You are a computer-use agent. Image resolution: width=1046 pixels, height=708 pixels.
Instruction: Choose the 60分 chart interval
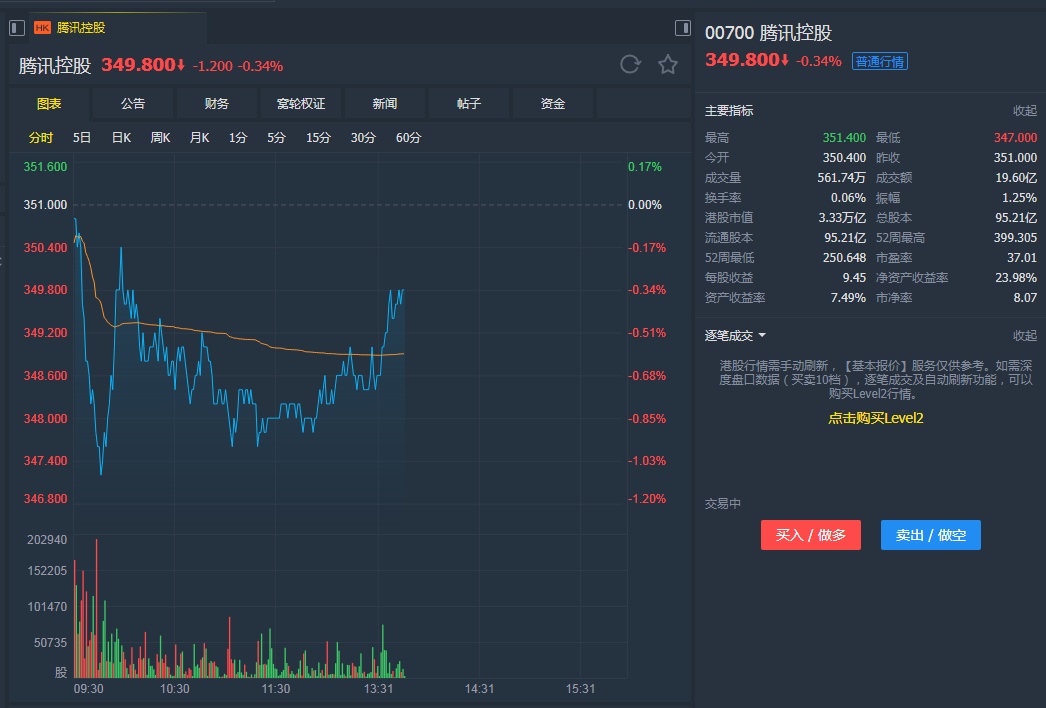pos(408,138)
